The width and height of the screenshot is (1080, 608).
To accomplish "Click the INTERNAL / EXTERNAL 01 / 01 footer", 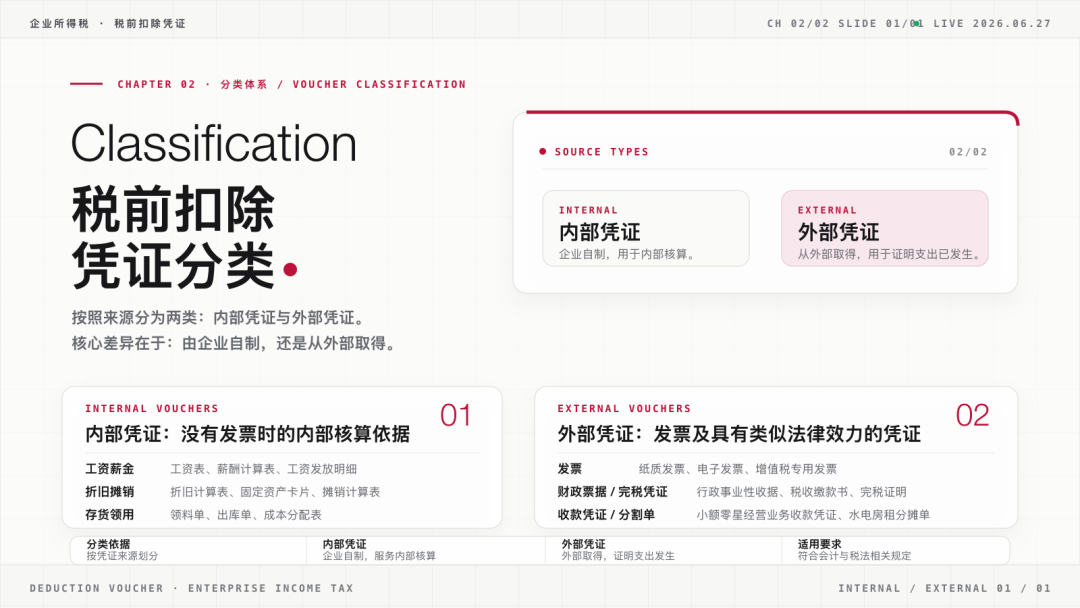I will click(944, 588).
